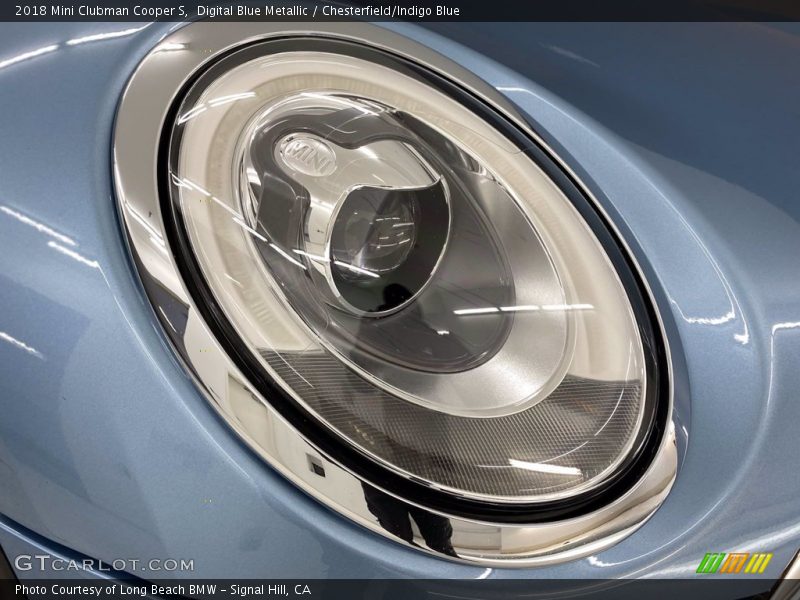Click the '2018 Mini Clubman Cooper S' title text

(101, 11)
